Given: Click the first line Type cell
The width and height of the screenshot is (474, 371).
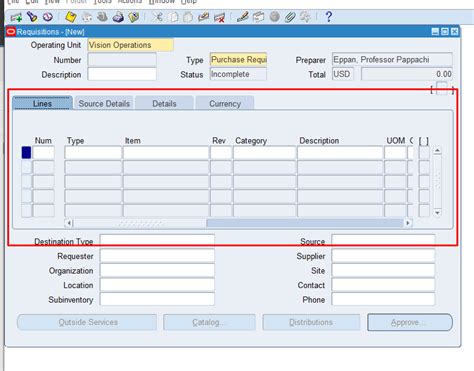Looking at the screenshot, I should pyautogui.click(x=93, y=153).
